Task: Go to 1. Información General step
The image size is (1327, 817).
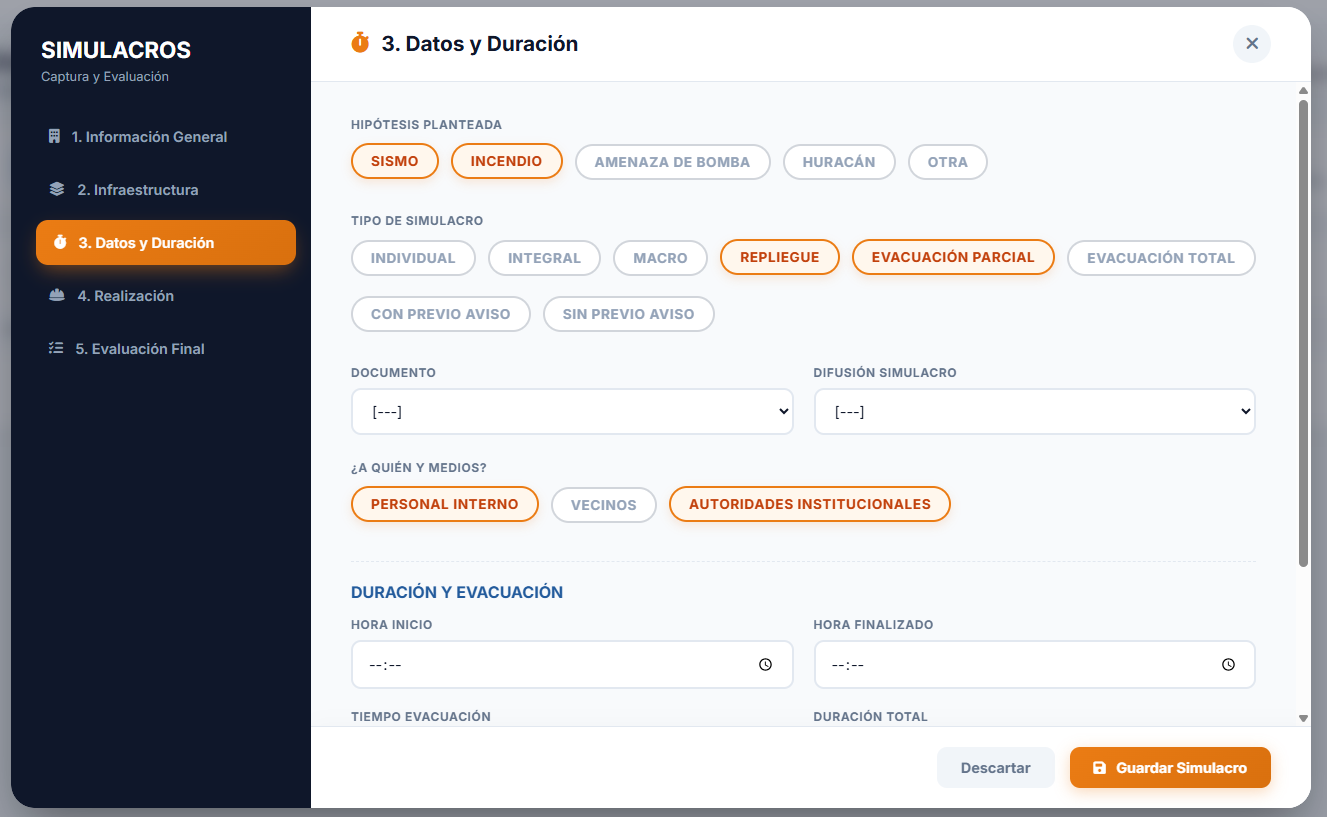Action: [166, 136]
